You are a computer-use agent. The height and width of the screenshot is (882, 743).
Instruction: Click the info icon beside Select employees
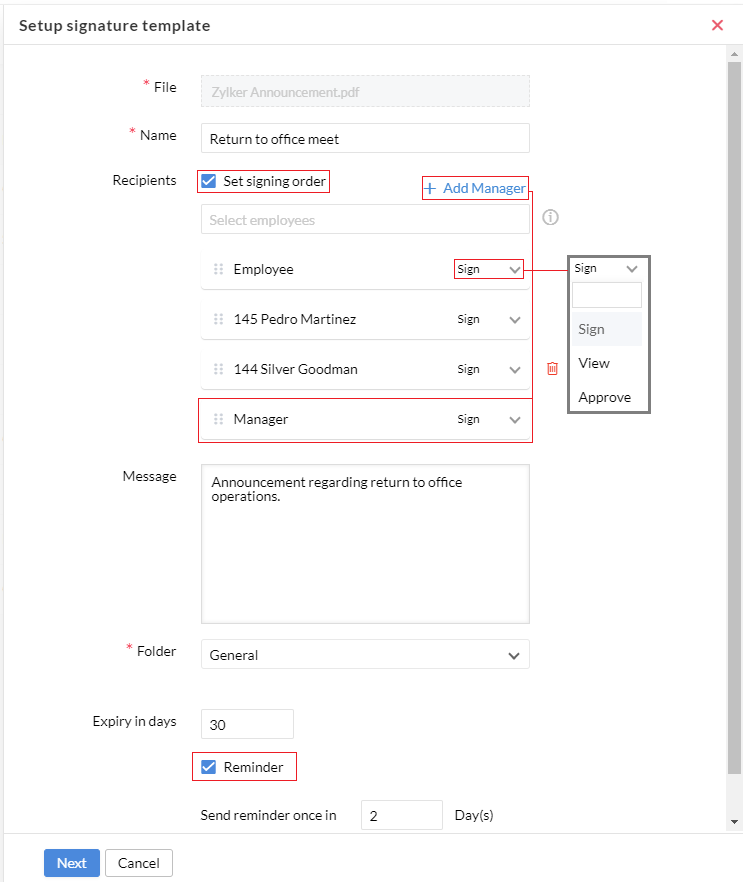tap(550, 218)
